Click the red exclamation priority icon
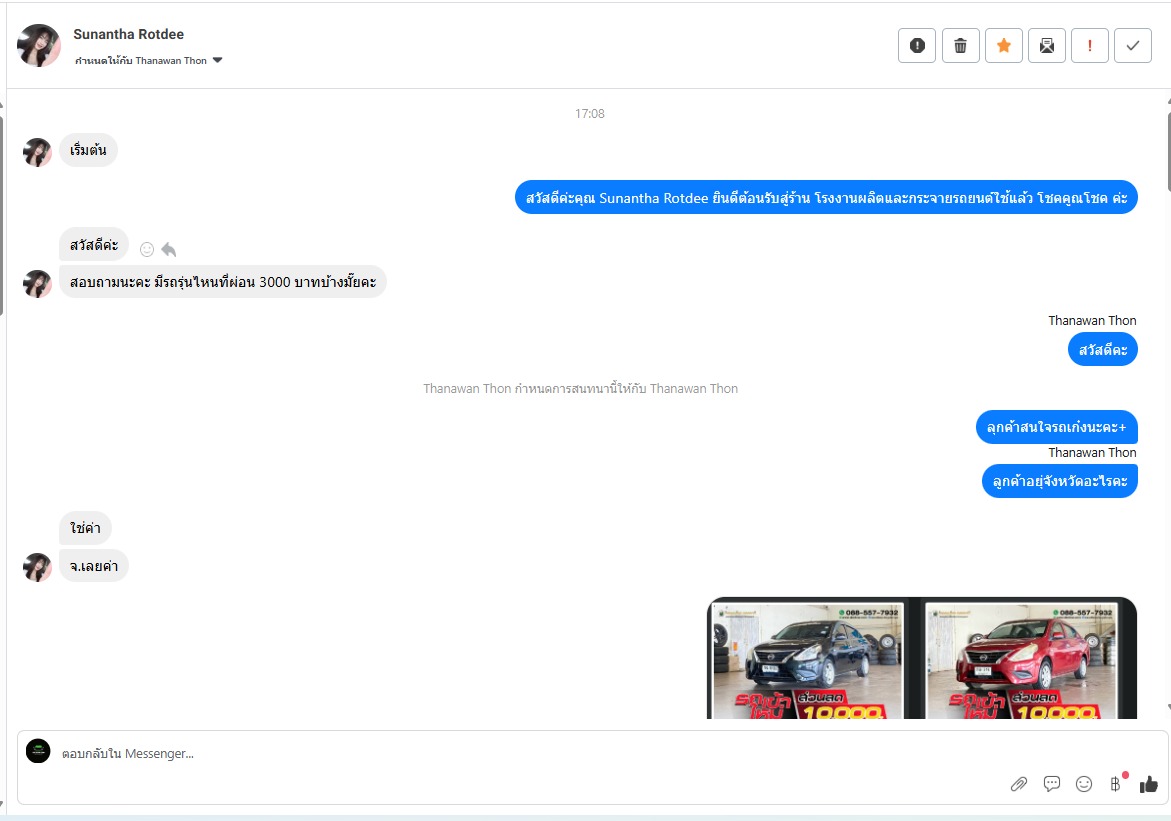The width and height of the screenshot is (1171, 821). pos(1090,46)
